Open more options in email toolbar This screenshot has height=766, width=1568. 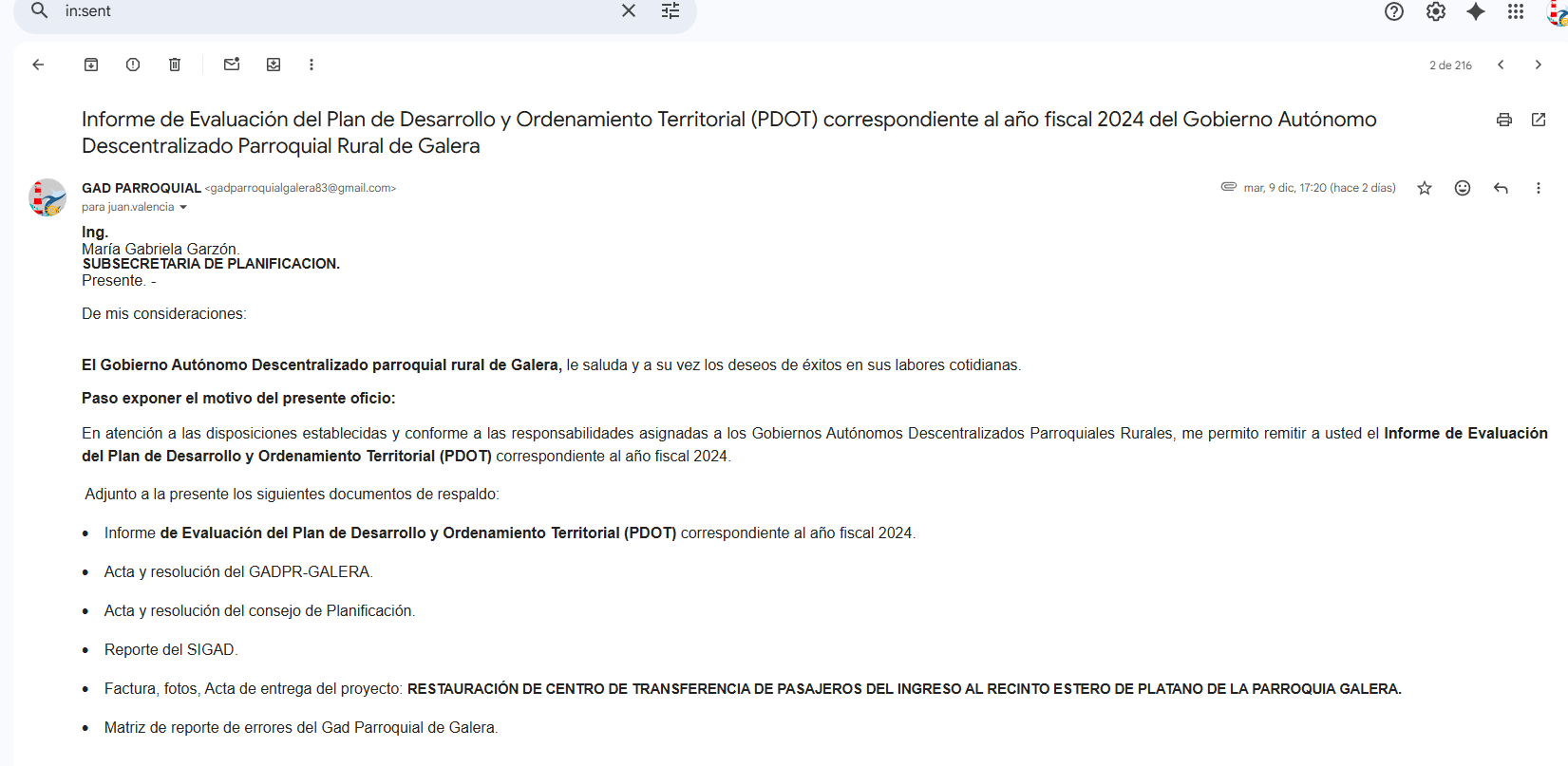pos(312,65)
